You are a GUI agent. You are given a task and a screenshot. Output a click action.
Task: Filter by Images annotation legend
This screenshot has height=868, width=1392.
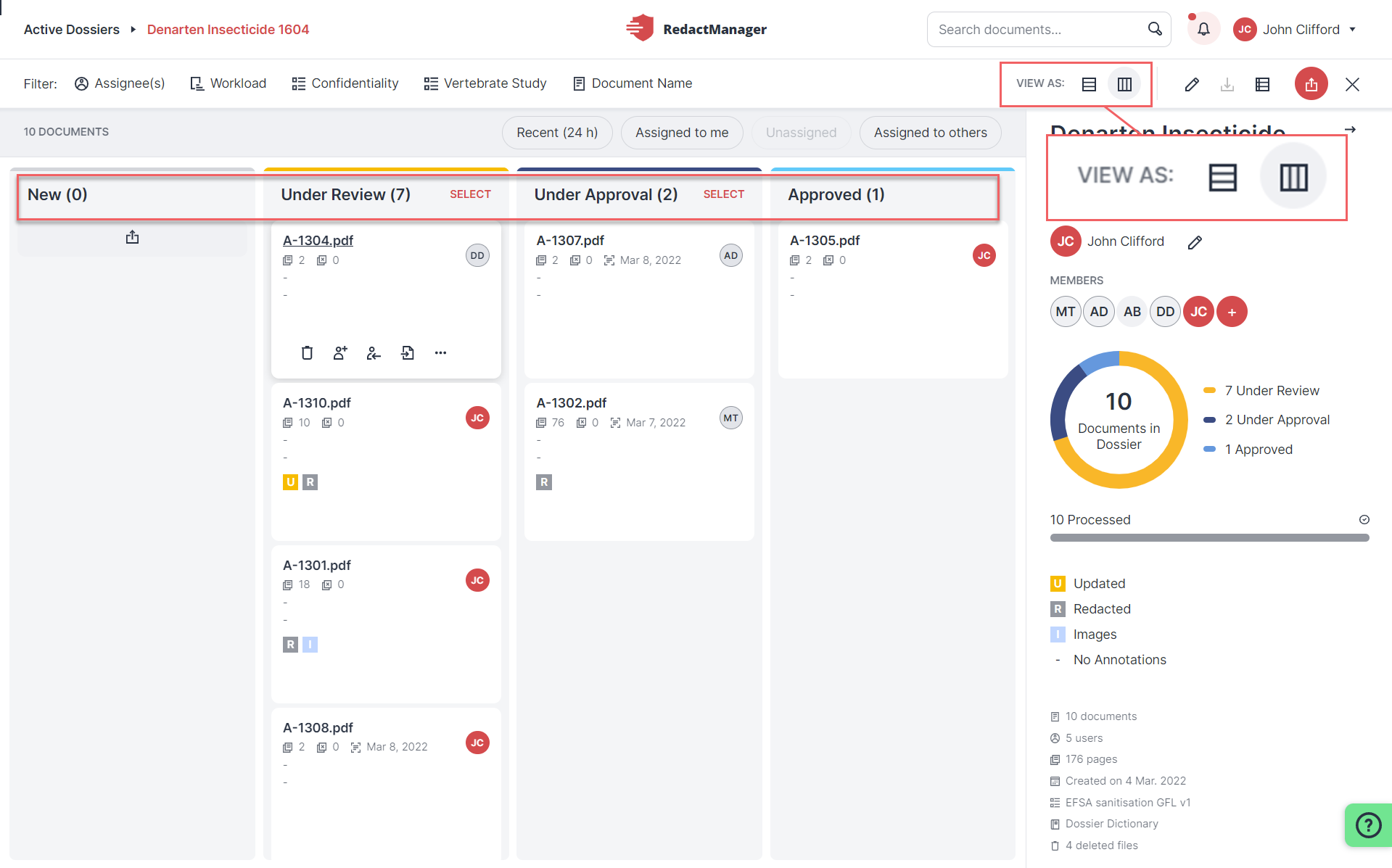coord(1084,635)
